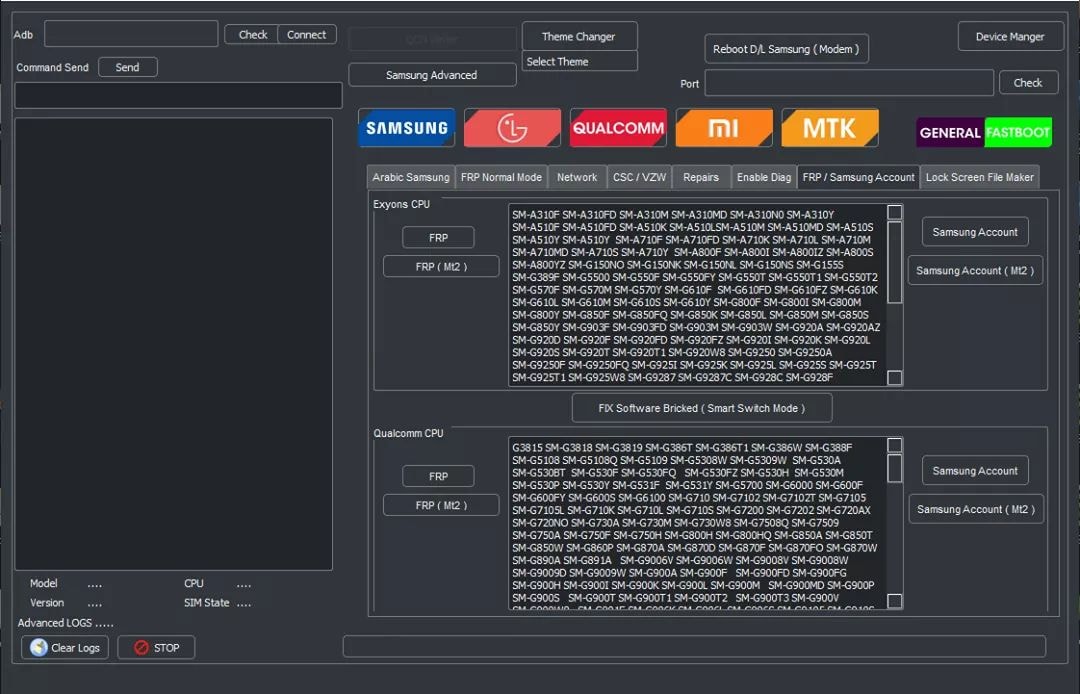Open Device Manger button
The width and height of the screenshot is (1080, 694).
point(1010,36)
